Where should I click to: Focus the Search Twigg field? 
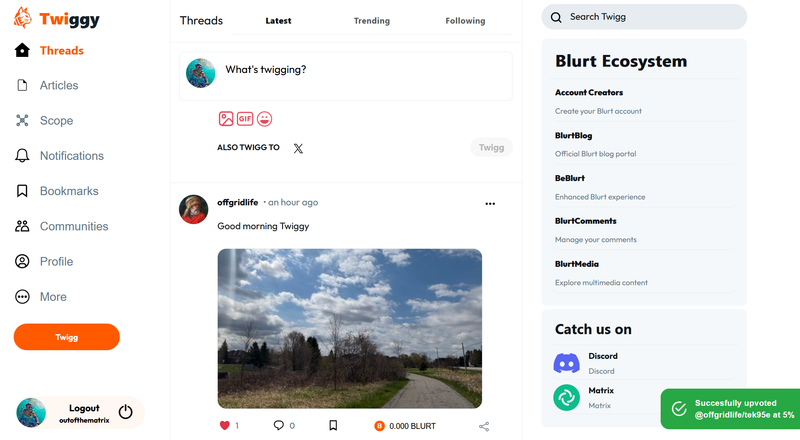644,17
